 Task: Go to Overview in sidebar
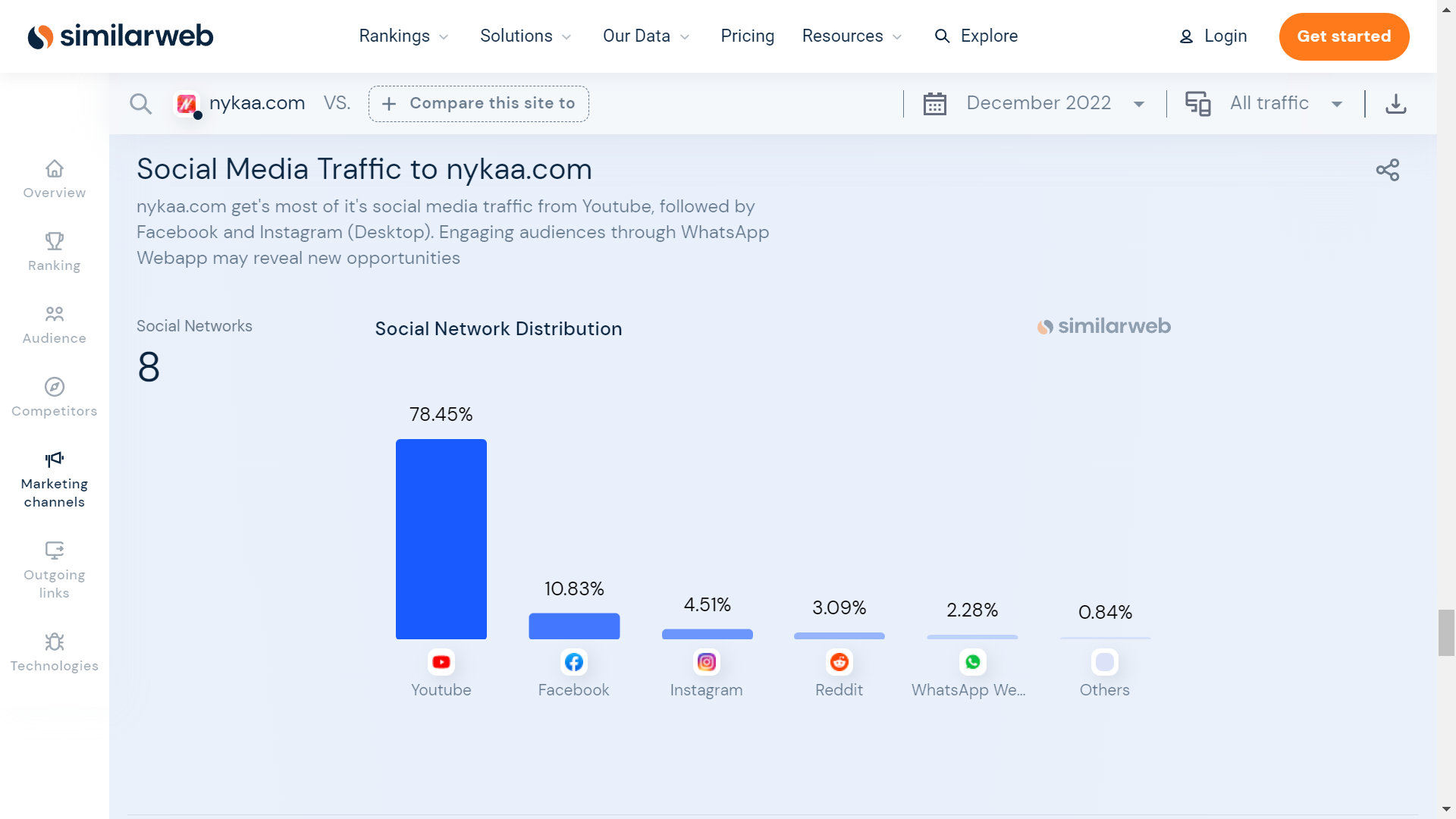(55, 179)
